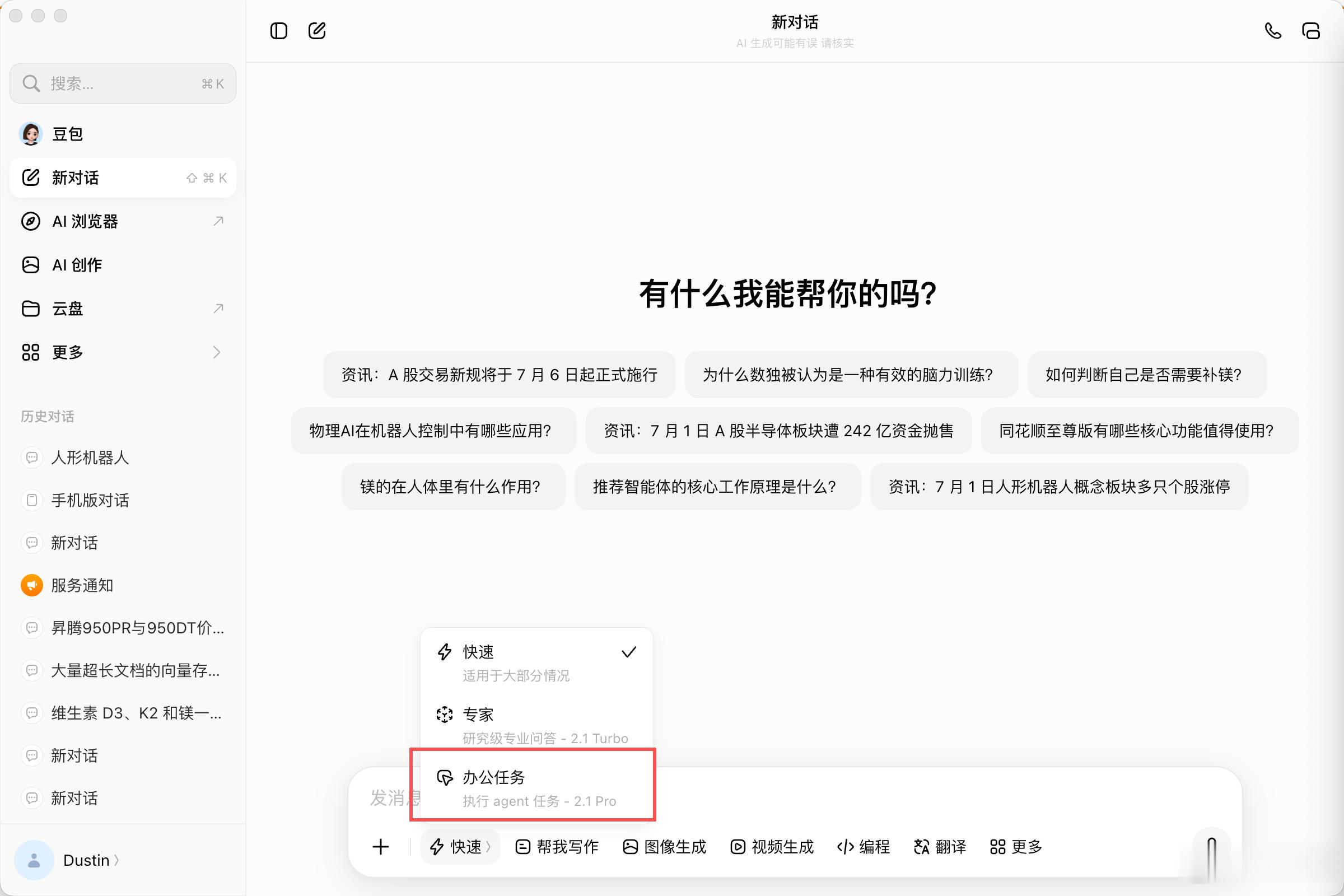Click suggestion about 数独 brain training
This screenshot has height=896, width=1344.
tap(851, 375)
